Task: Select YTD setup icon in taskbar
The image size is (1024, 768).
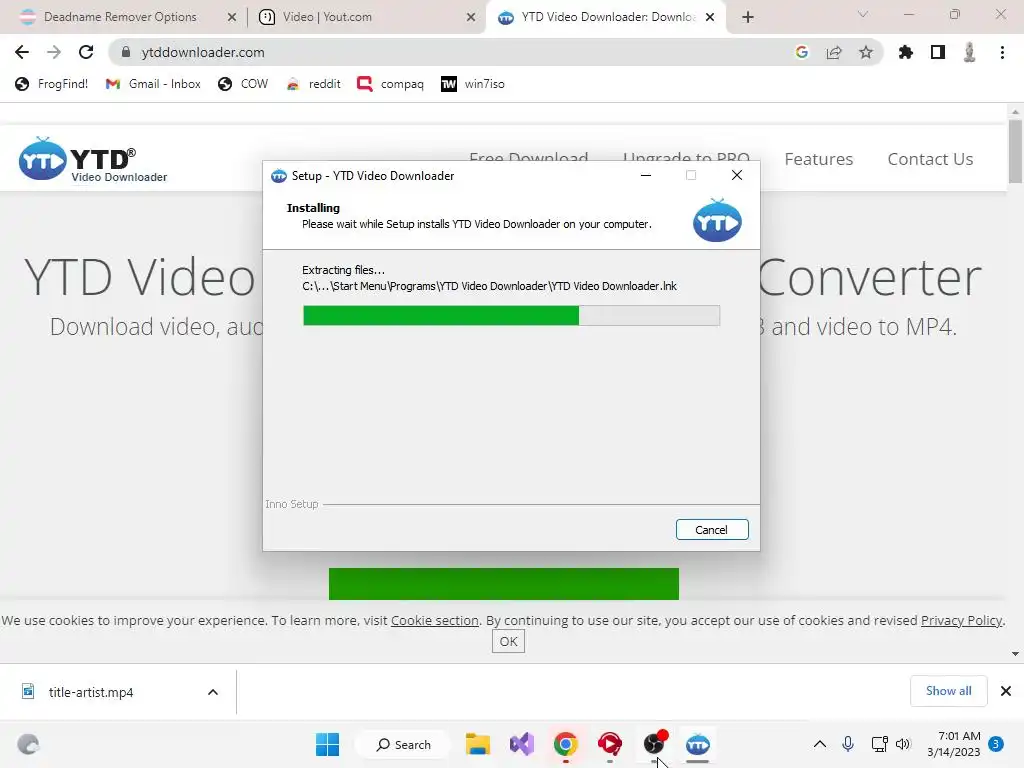Action: click(x=697, y=744)
